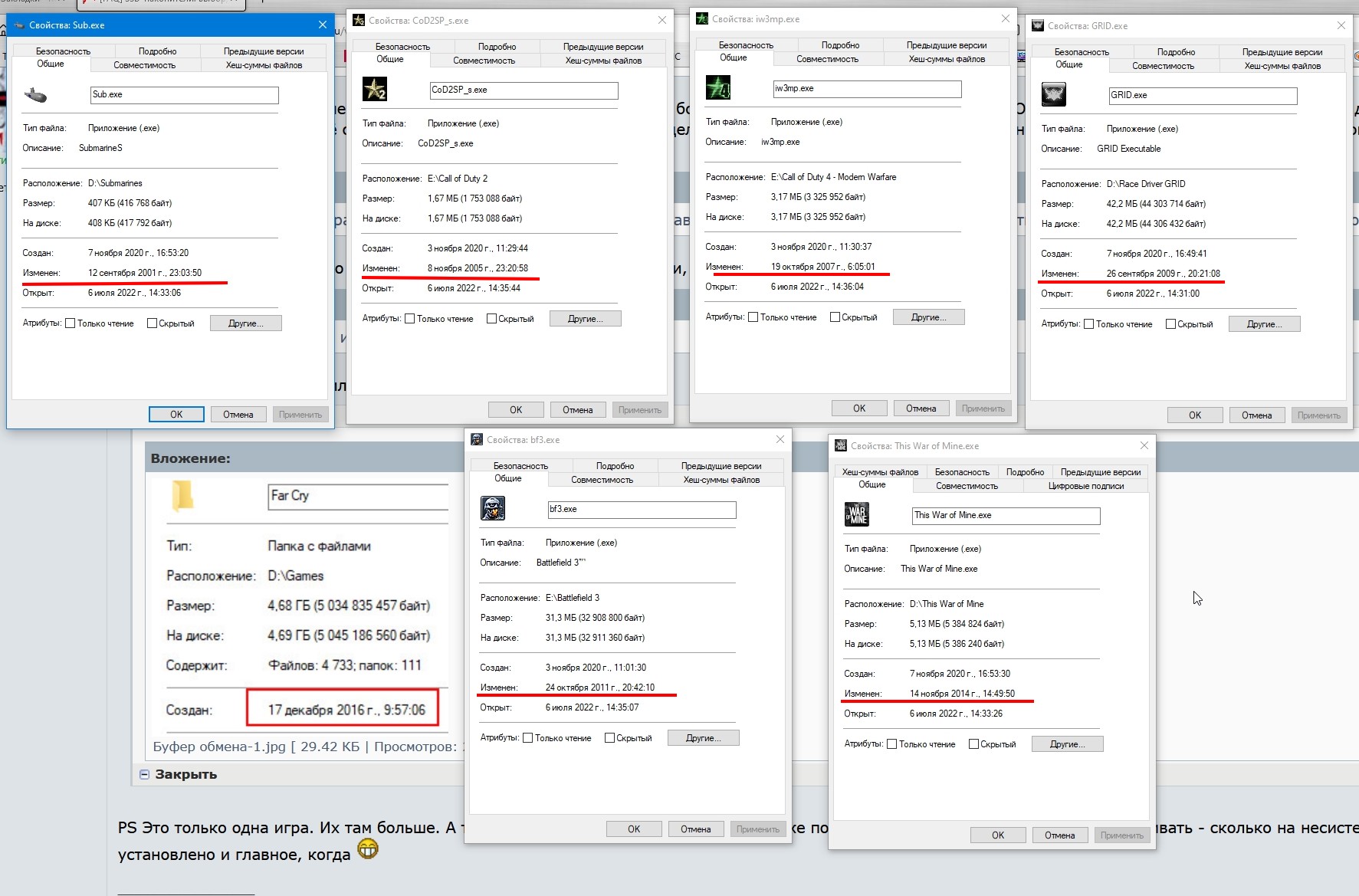Click the path E:\Call of Duty 4 - Modern Warfare
The height and width of the screenshot is (896, 1359).
point(833,177)
